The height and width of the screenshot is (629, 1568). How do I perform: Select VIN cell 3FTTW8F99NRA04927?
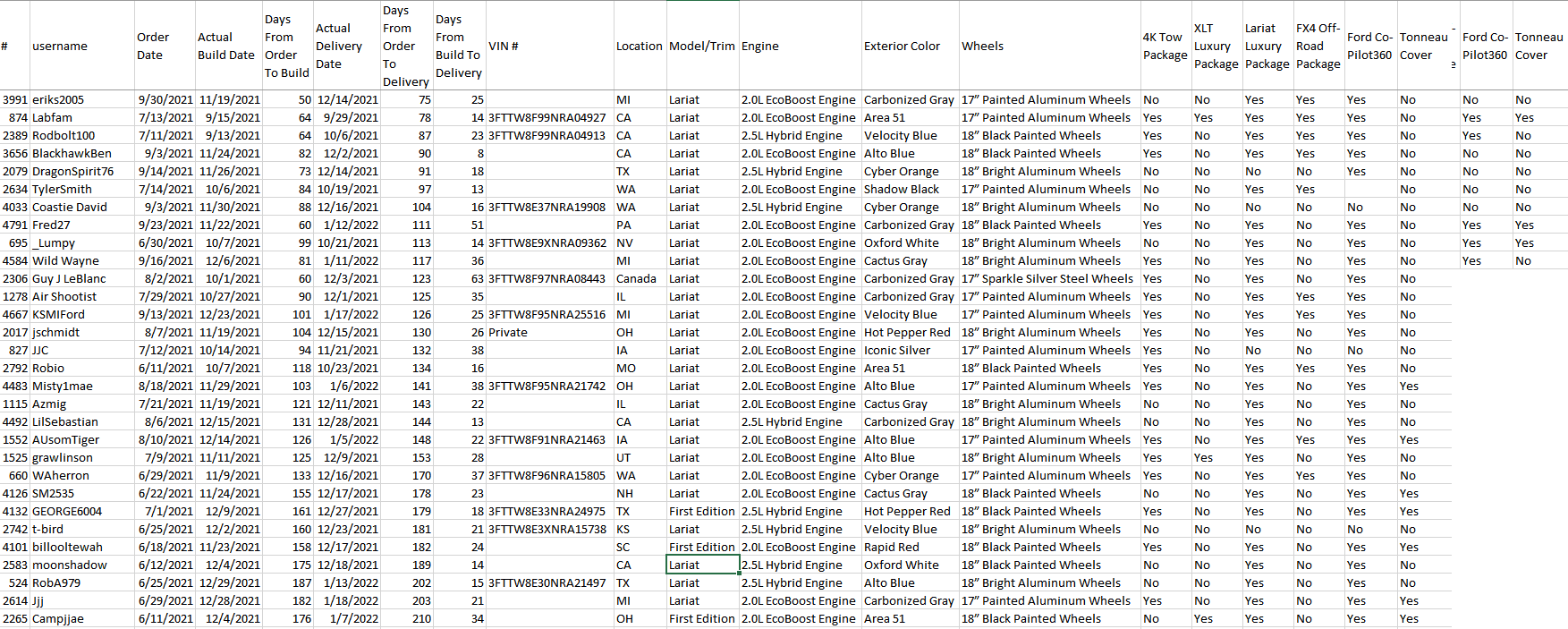[549, 117]
